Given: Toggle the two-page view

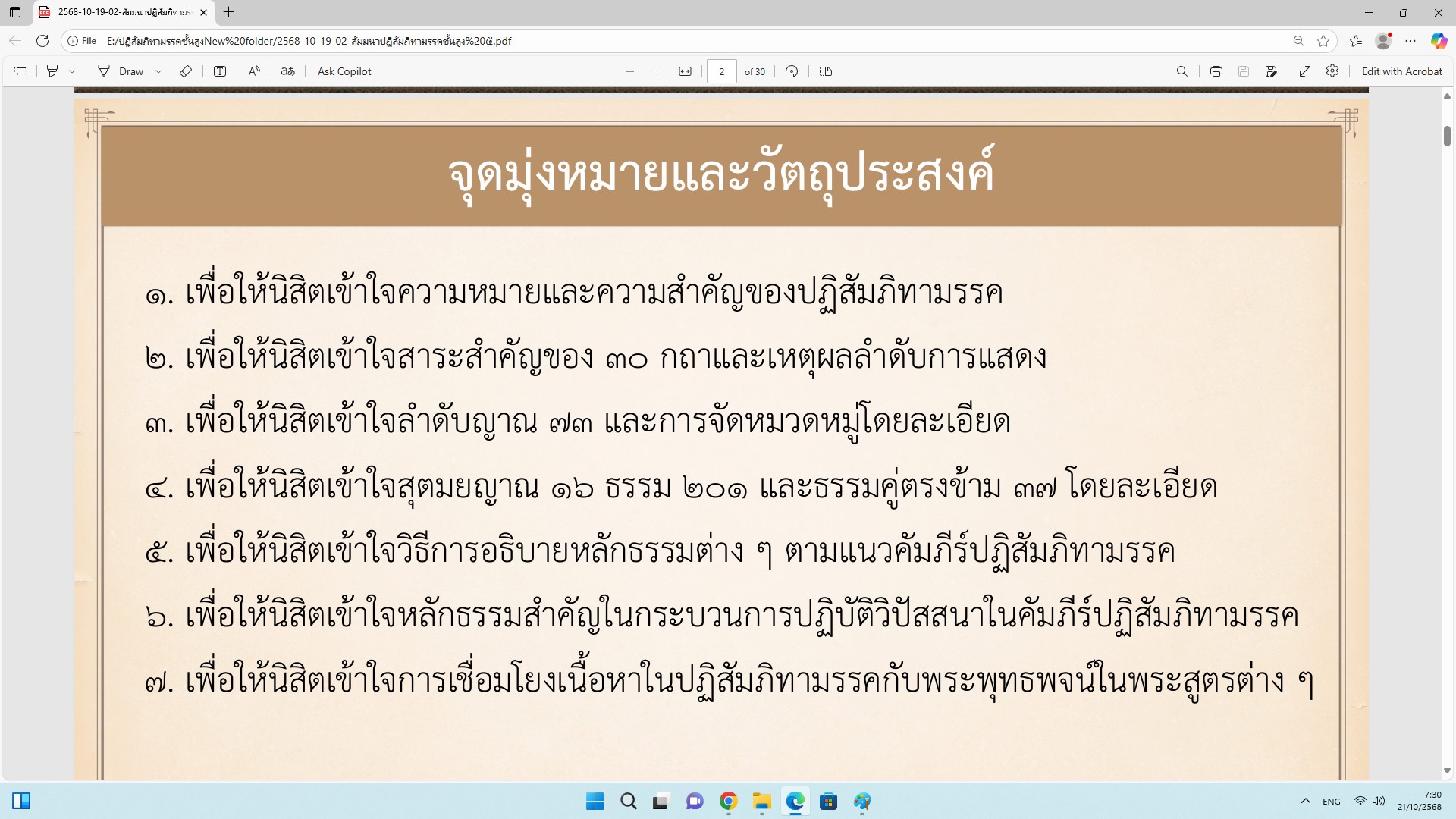Looking at the screenshot, I should coord(826,71).
